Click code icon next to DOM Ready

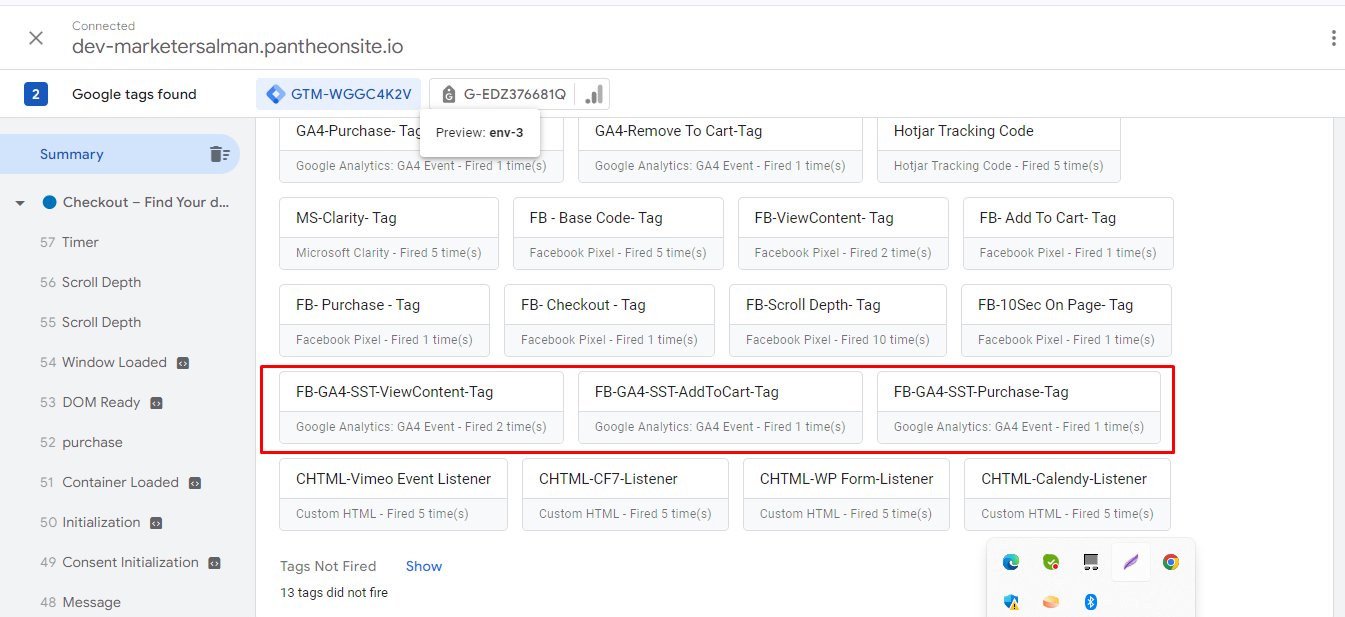156,403
